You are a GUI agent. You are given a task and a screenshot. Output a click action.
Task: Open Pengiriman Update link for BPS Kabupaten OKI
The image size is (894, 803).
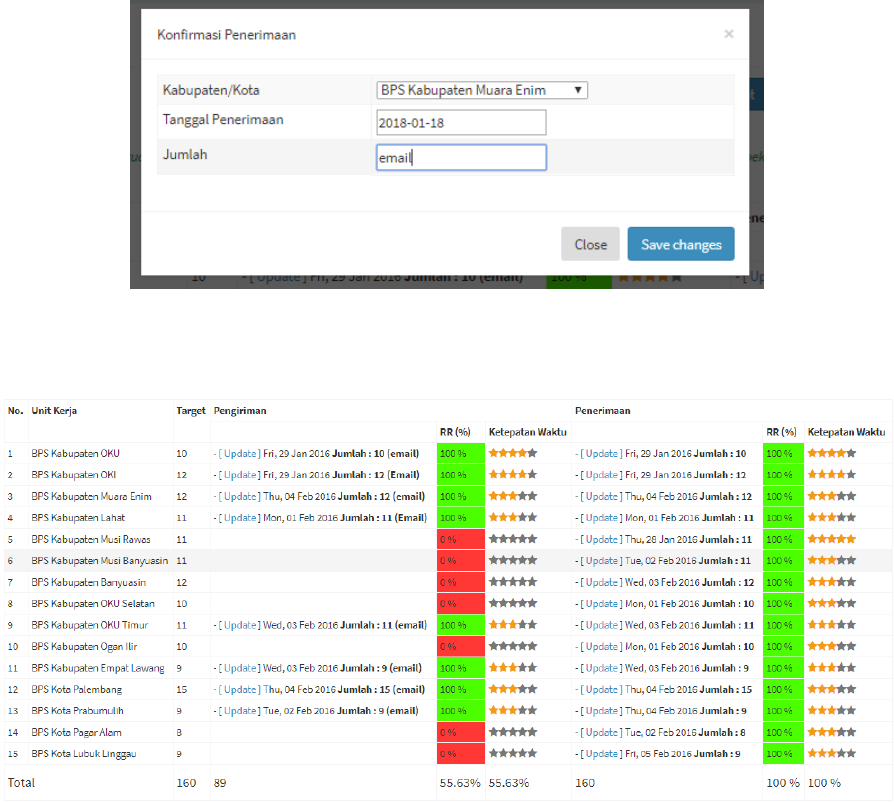240,474
